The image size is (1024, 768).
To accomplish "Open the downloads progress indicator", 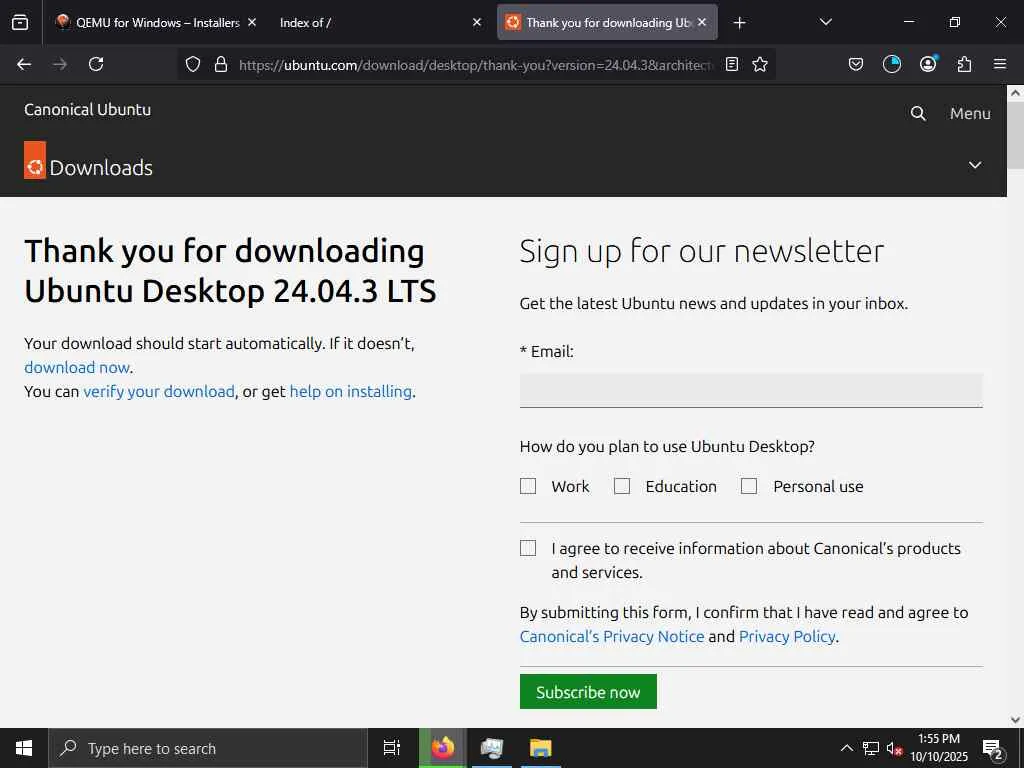I will (x=891, y=64).
